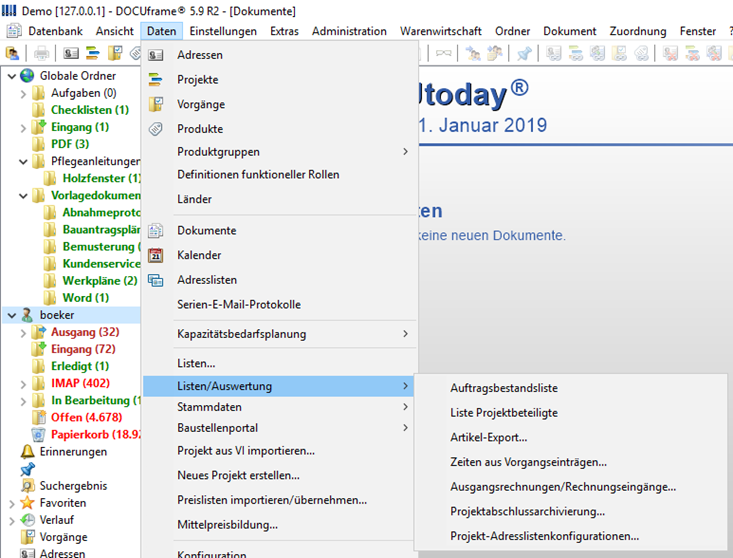The image size is (733, 558).
Task: Open the Produktgruppen submenu
Action: pos(279,151)
